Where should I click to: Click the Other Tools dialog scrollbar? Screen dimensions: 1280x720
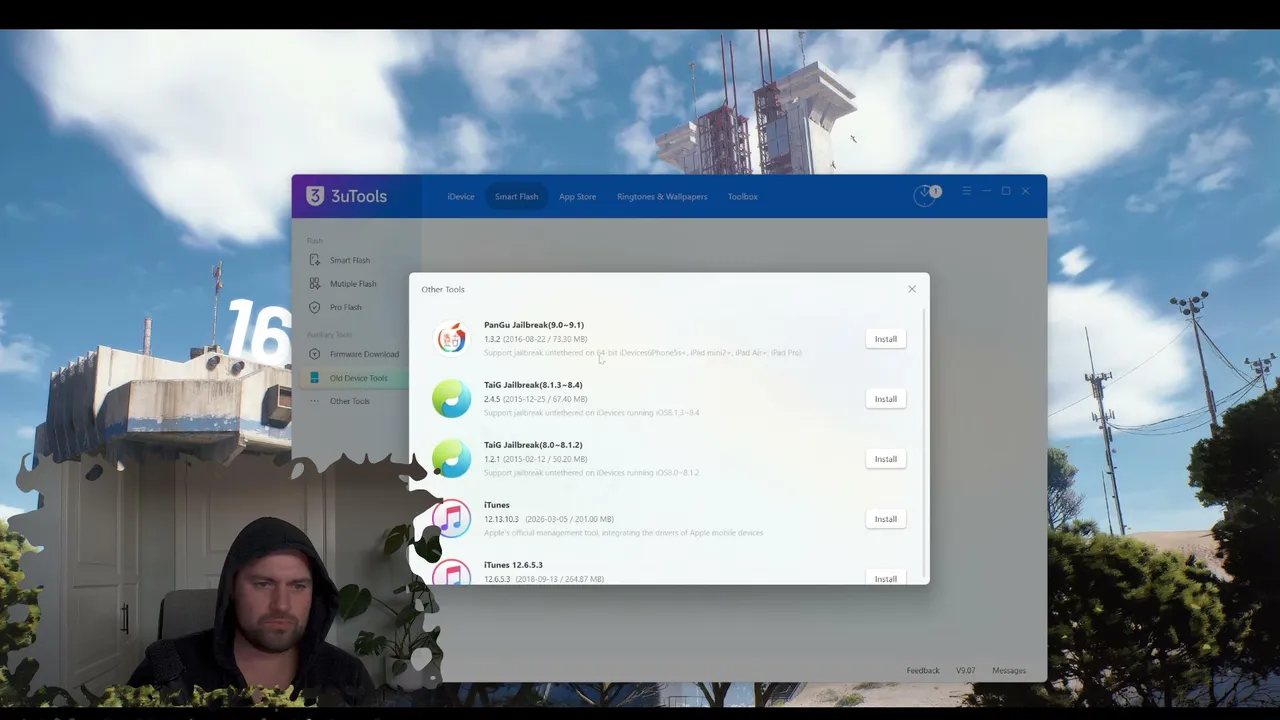tap(925, 445)
